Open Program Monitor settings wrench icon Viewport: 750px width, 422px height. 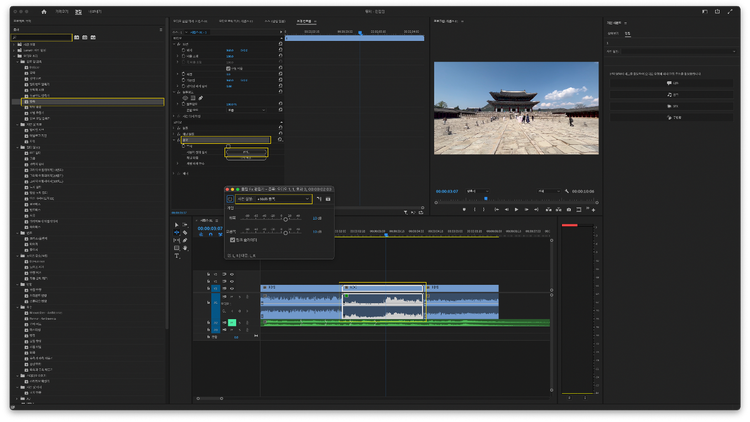click(566, 190)
